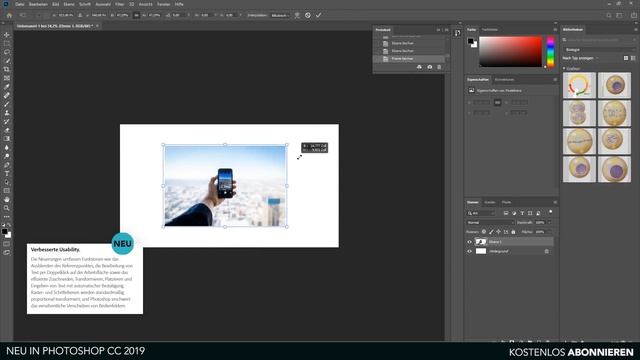
Task: Toggle the layer filter on/off switch
Action: [550, 212]
